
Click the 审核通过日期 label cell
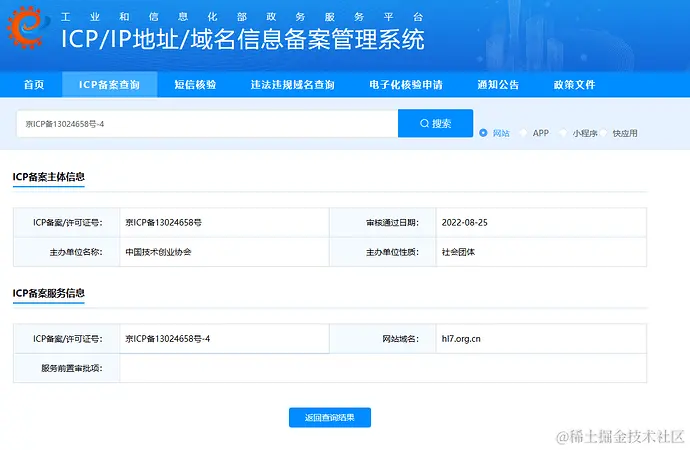[383, 223]
